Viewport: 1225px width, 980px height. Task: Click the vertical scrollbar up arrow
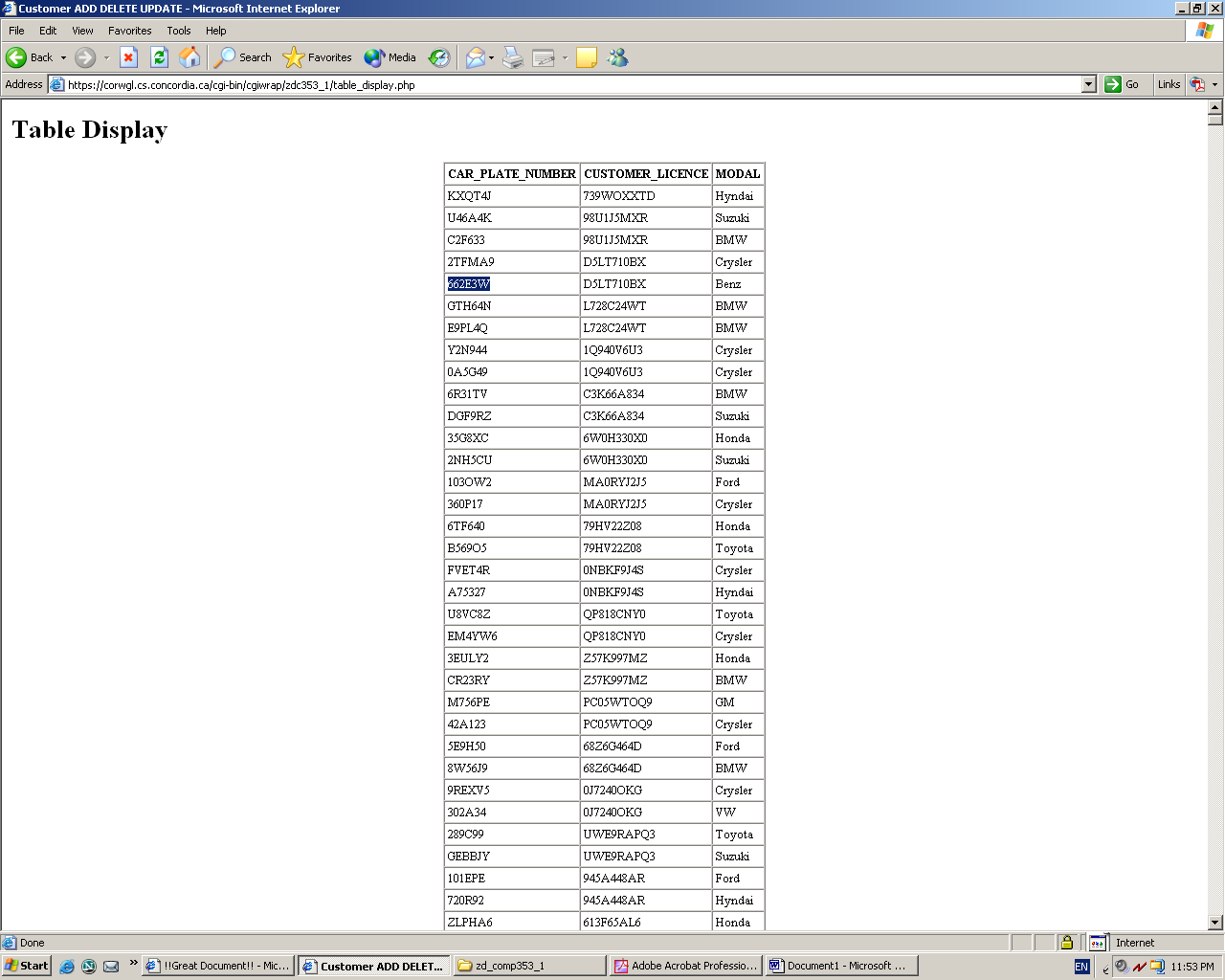[1215, 107]
